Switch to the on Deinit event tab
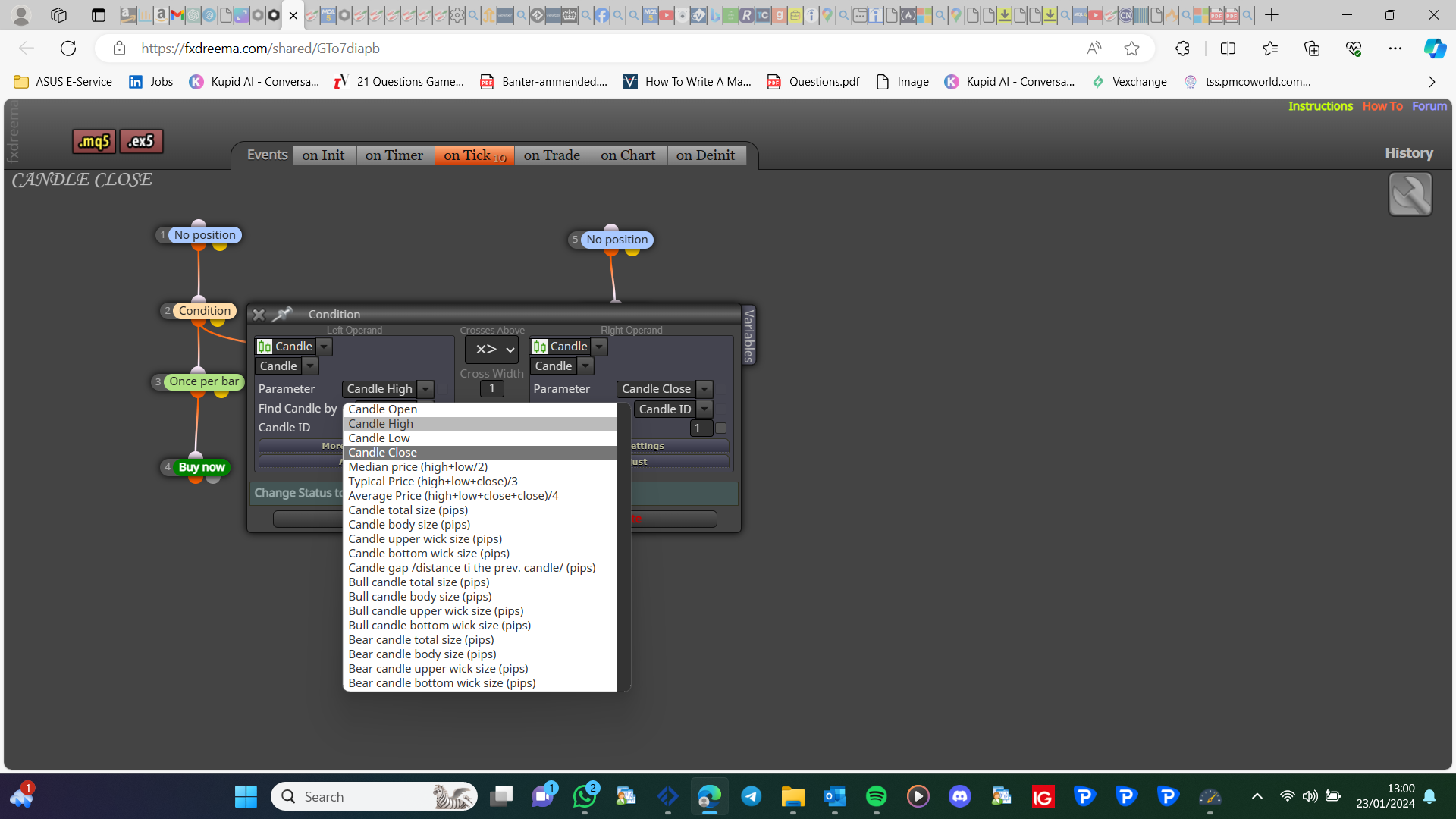This screenshot has height=819, width=1456. [705, 155]
